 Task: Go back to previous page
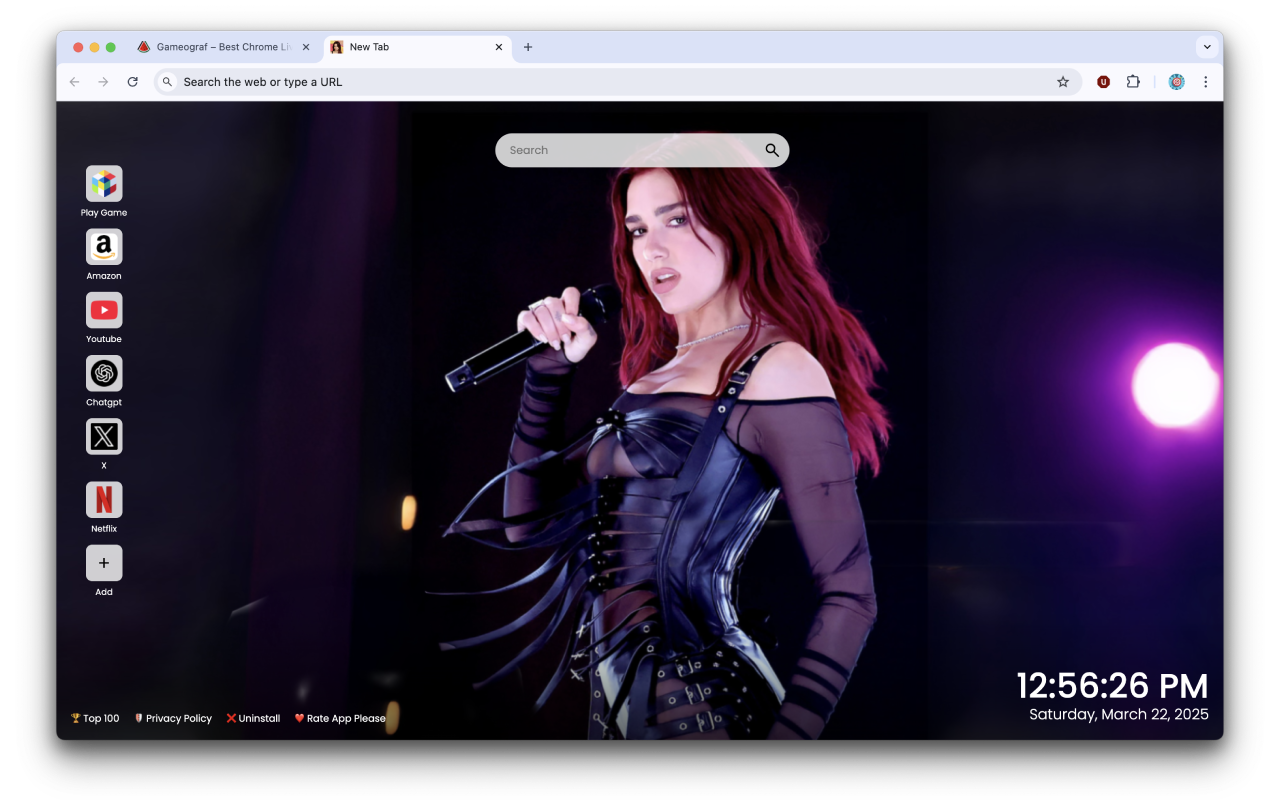point(74,82)
